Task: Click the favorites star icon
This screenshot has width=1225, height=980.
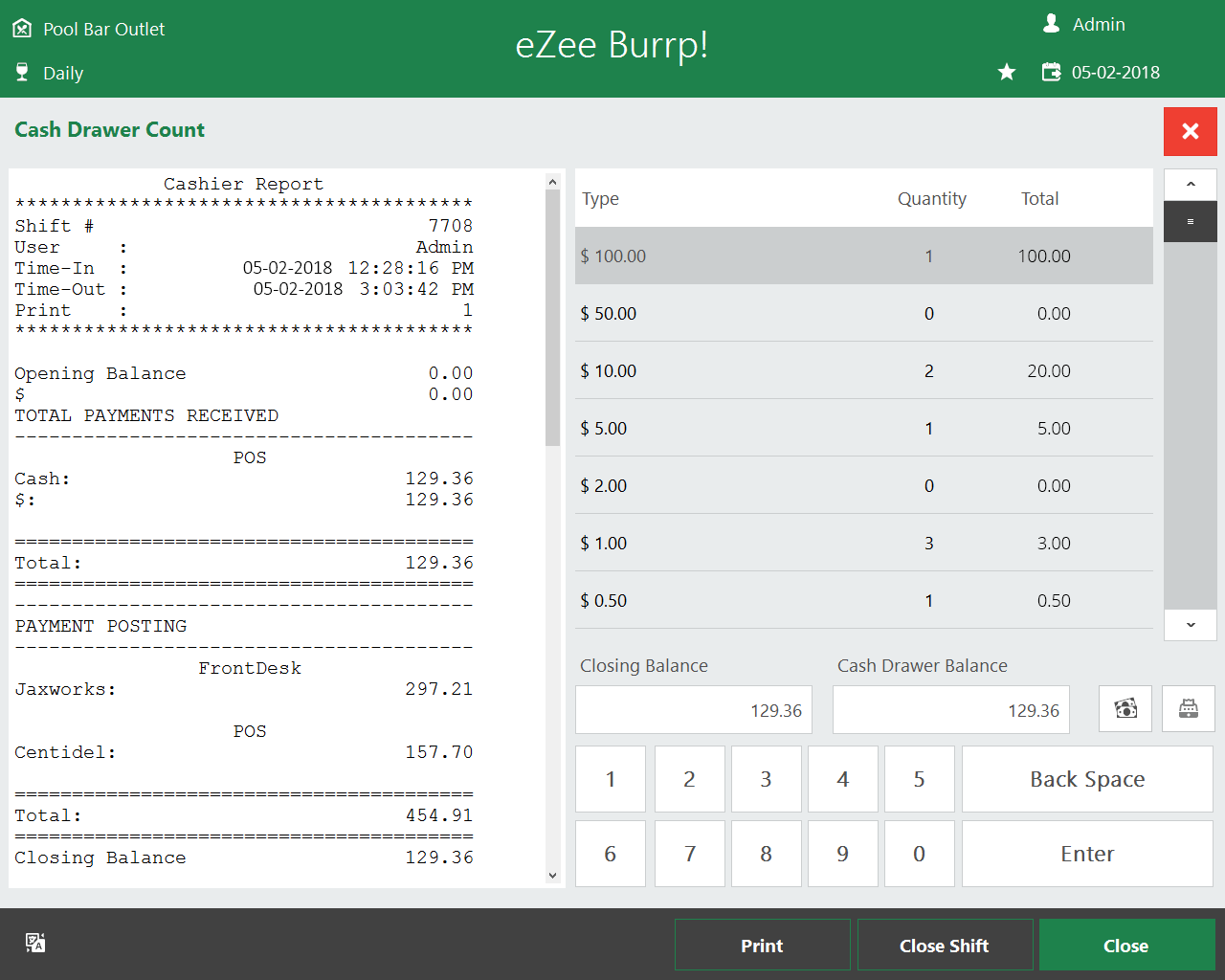Action: [x=1006, y=71]
